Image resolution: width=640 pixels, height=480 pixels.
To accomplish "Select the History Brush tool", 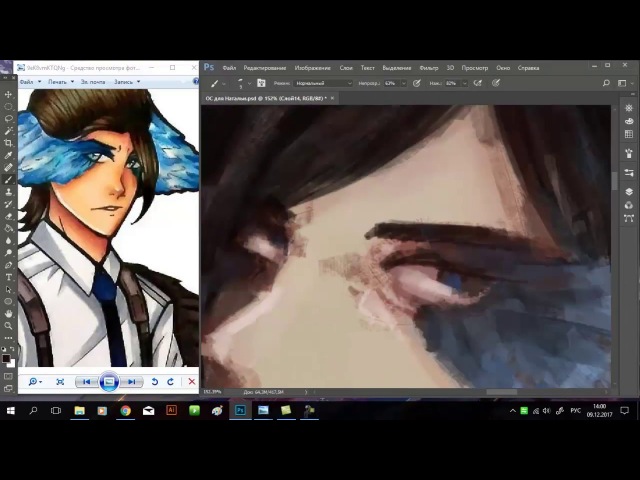I will pos(8,204).
